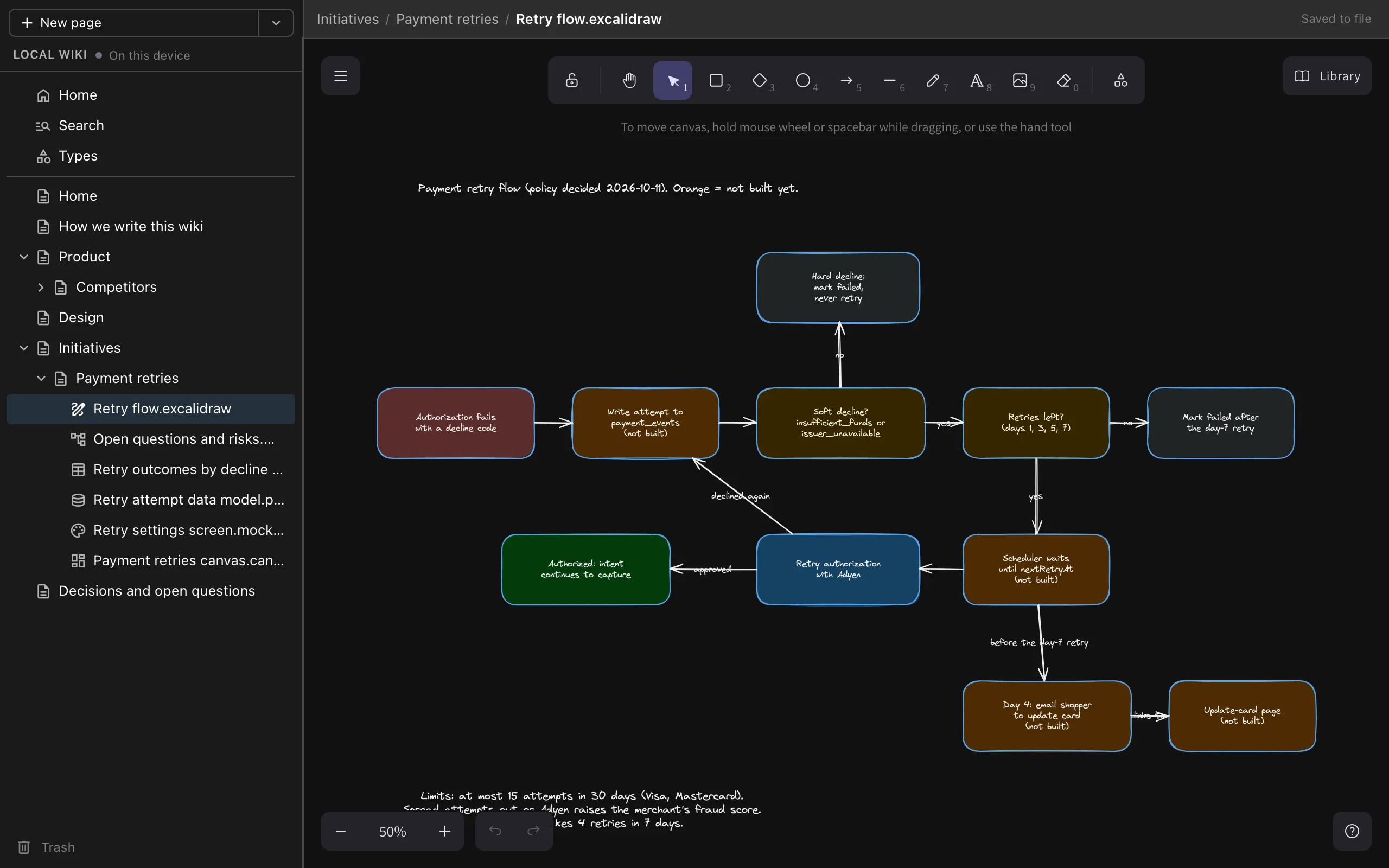Select the Line tool
Viewport: 1389px width, 868px height.
890,80
